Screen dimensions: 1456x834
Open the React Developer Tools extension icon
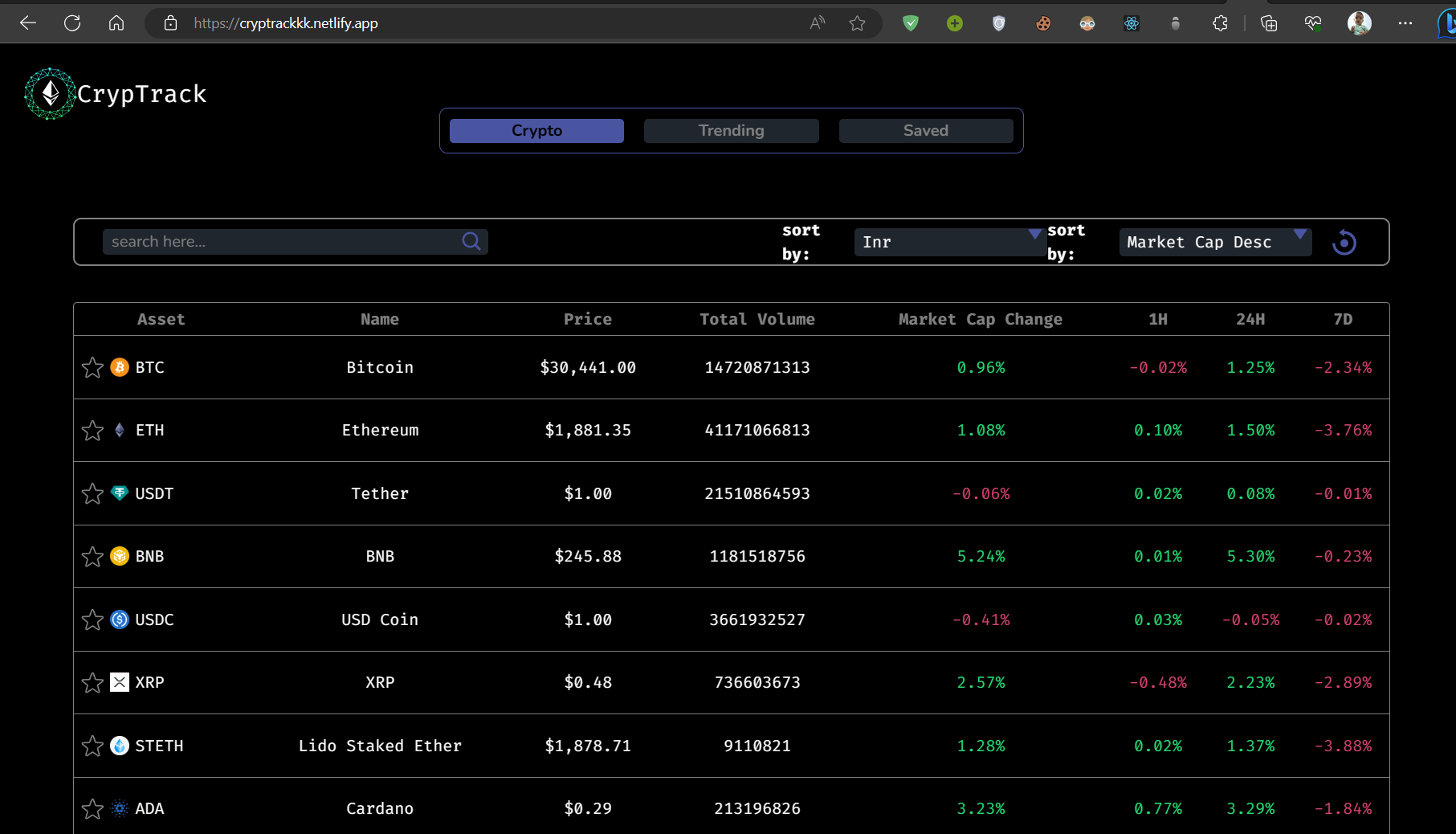[1132, 23]
